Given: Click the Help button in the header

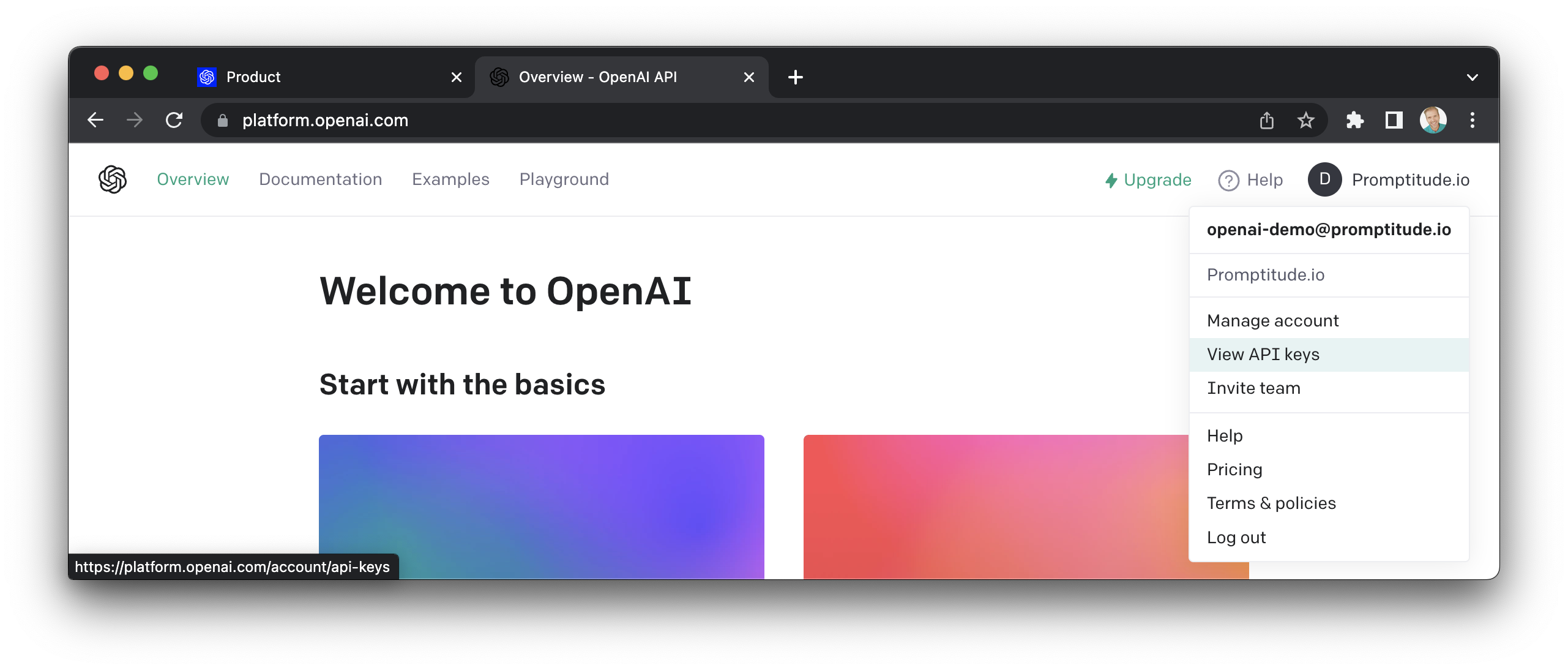Looking at the screenshot, I should (x=1250, y=180).
